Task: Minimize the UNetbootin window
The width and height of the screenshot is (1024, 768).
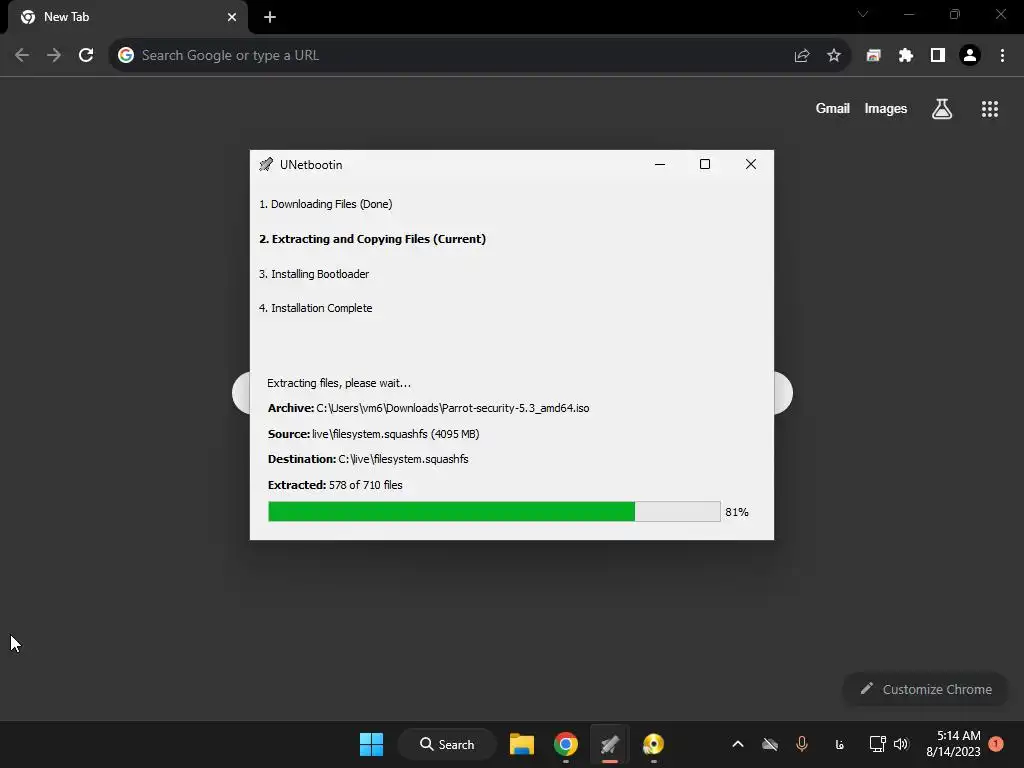Action: (660, 165)
